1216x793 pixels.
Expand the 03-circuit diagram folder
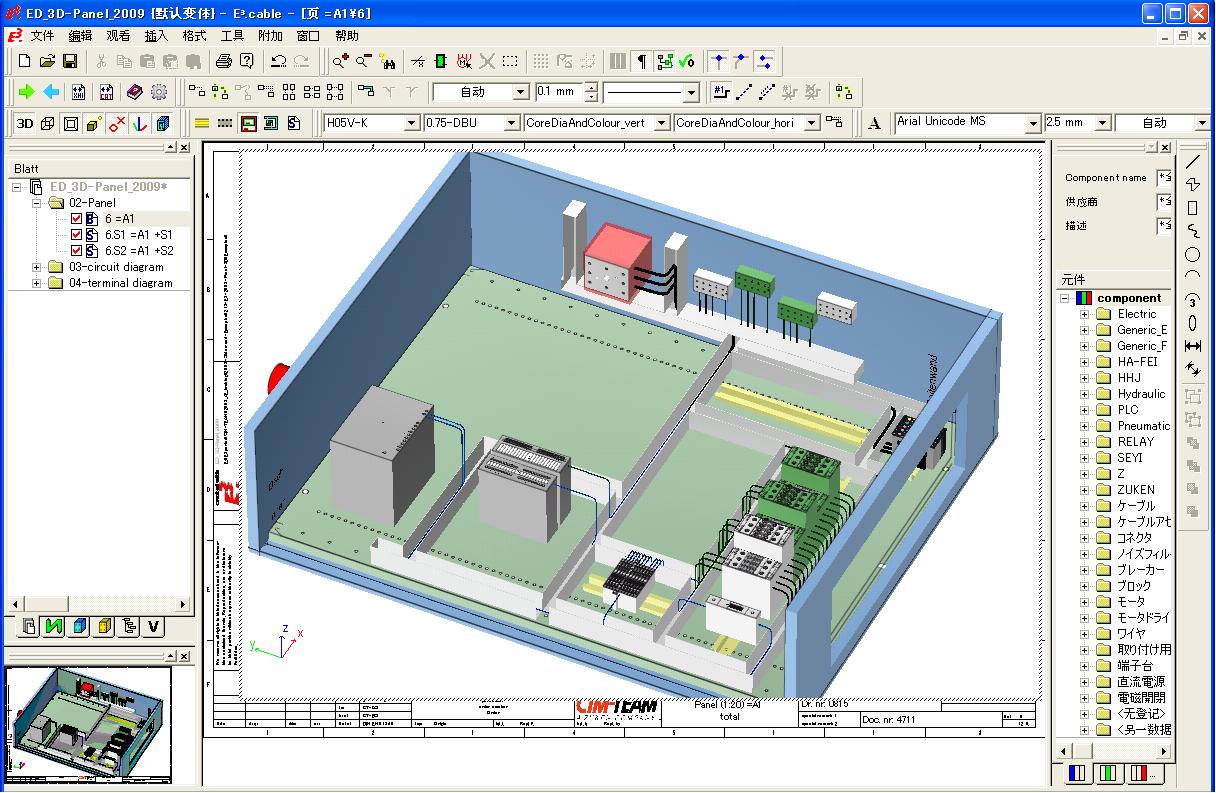pos(38,267)
